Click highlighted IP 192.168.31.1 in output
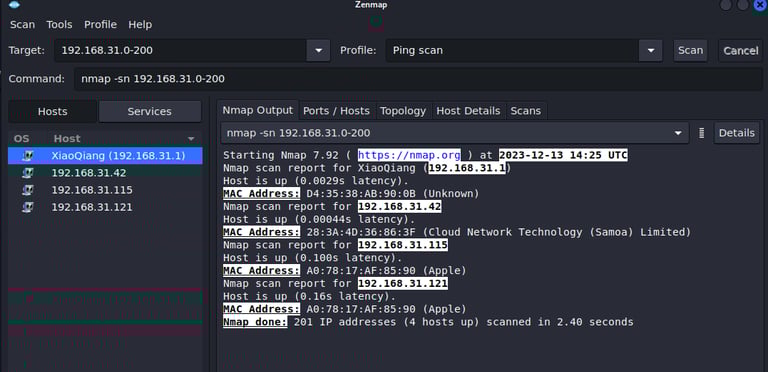Image resolution: width=768 pixels, height=372 pixels. (467, 168)
